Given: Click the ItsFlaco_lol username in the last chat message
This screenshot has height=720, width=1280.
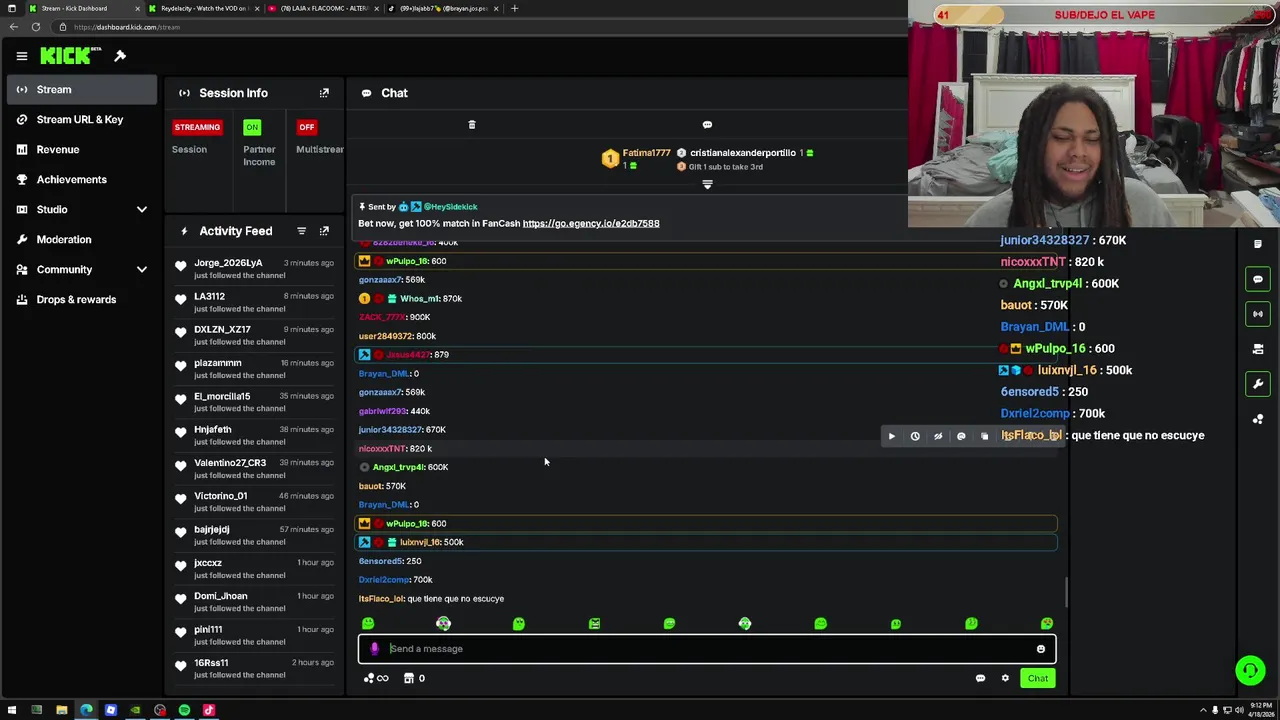Looking at the screenshot, I should [382, 599].
